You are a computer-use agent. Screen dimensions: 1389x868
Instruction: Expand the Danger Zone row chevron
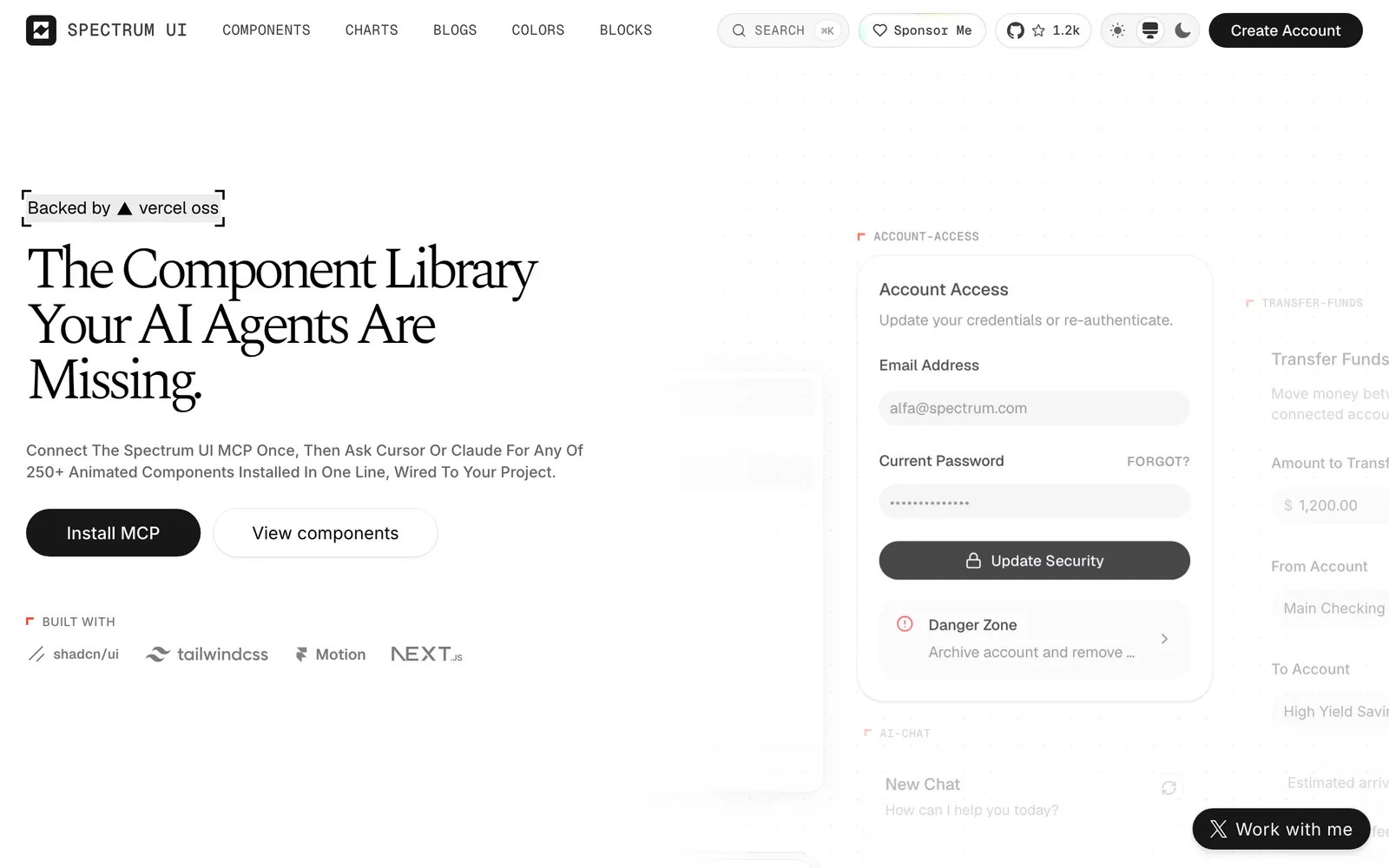coord(1164,639)
